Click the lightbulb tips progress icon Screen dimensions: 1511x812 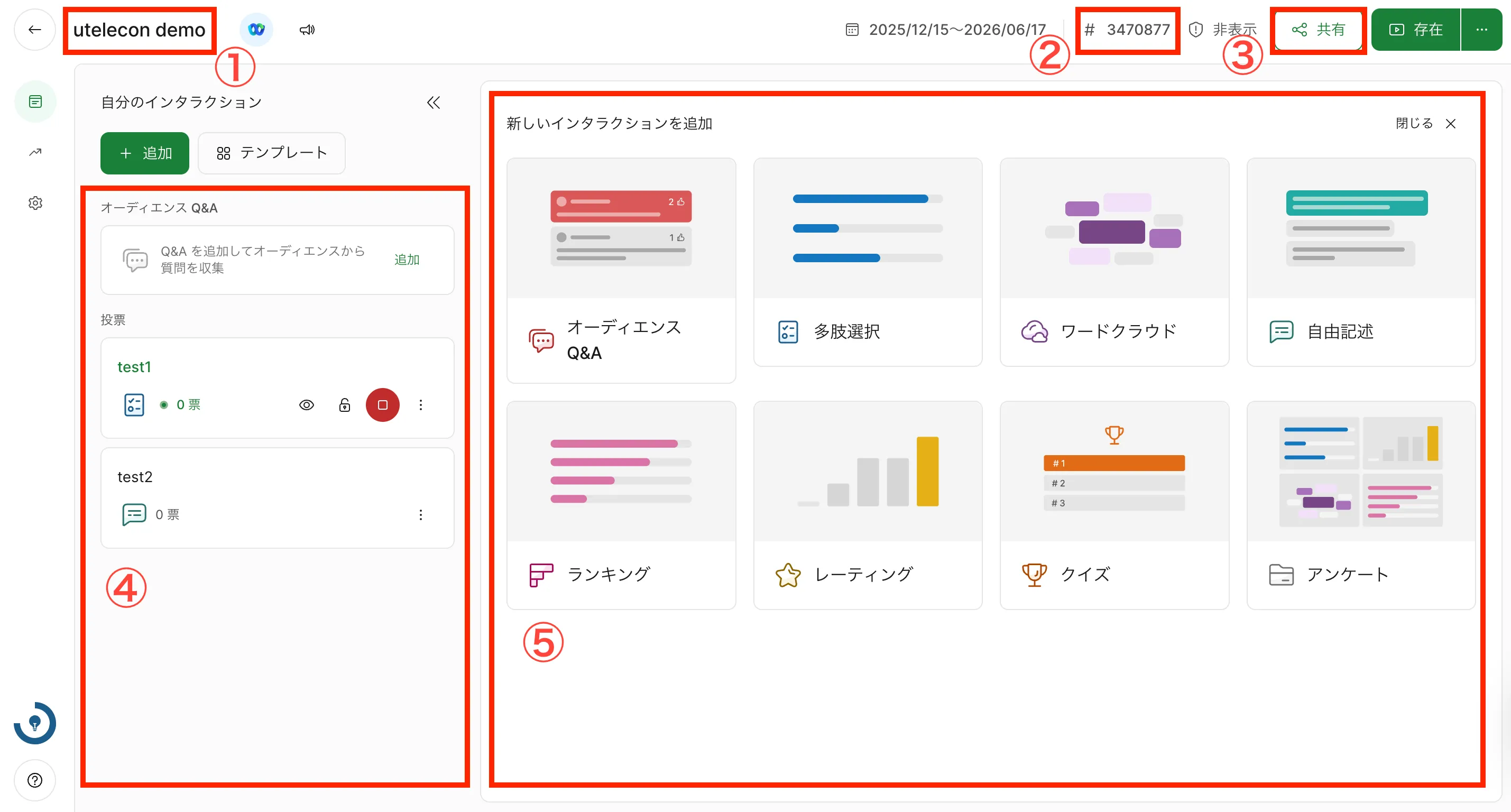pos(35,723)
